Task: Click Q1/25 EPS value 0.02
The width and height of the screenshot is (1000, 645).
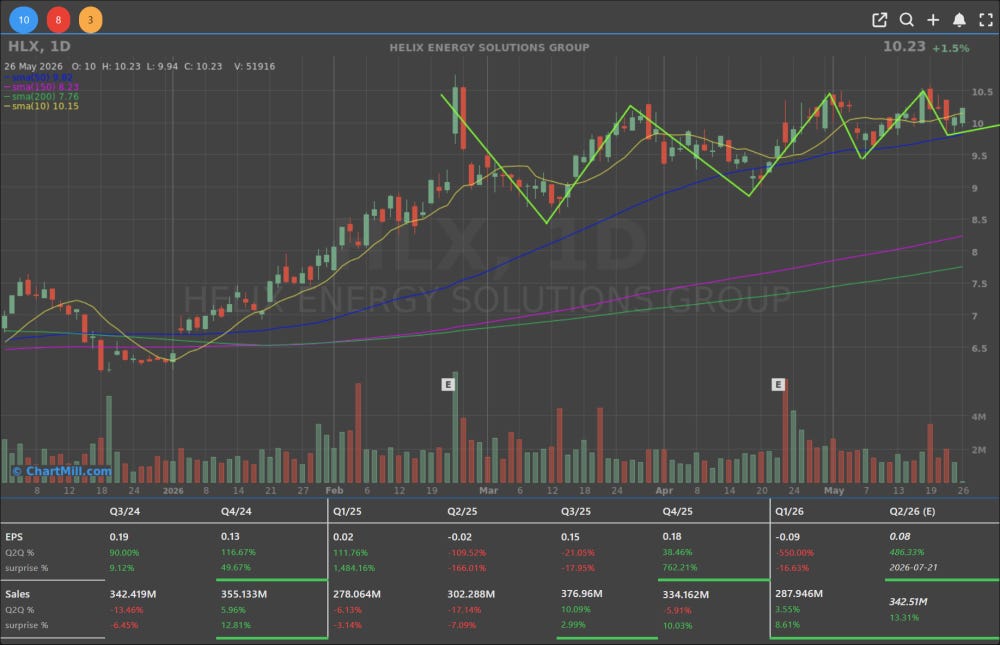Action: (342, 537)
